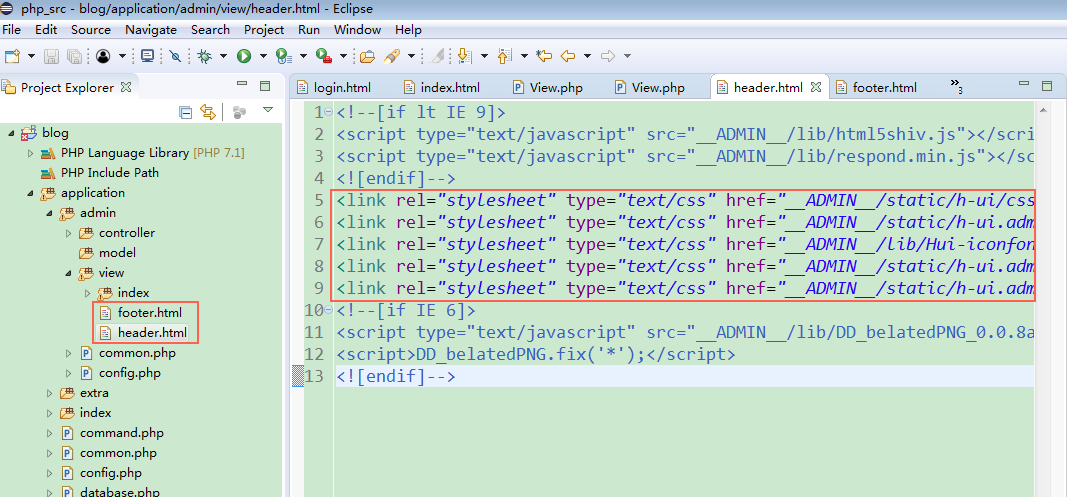This screenshot has width=1067, height=497.
Task: Click Last Edit Location icon
Action: [543, 57]
